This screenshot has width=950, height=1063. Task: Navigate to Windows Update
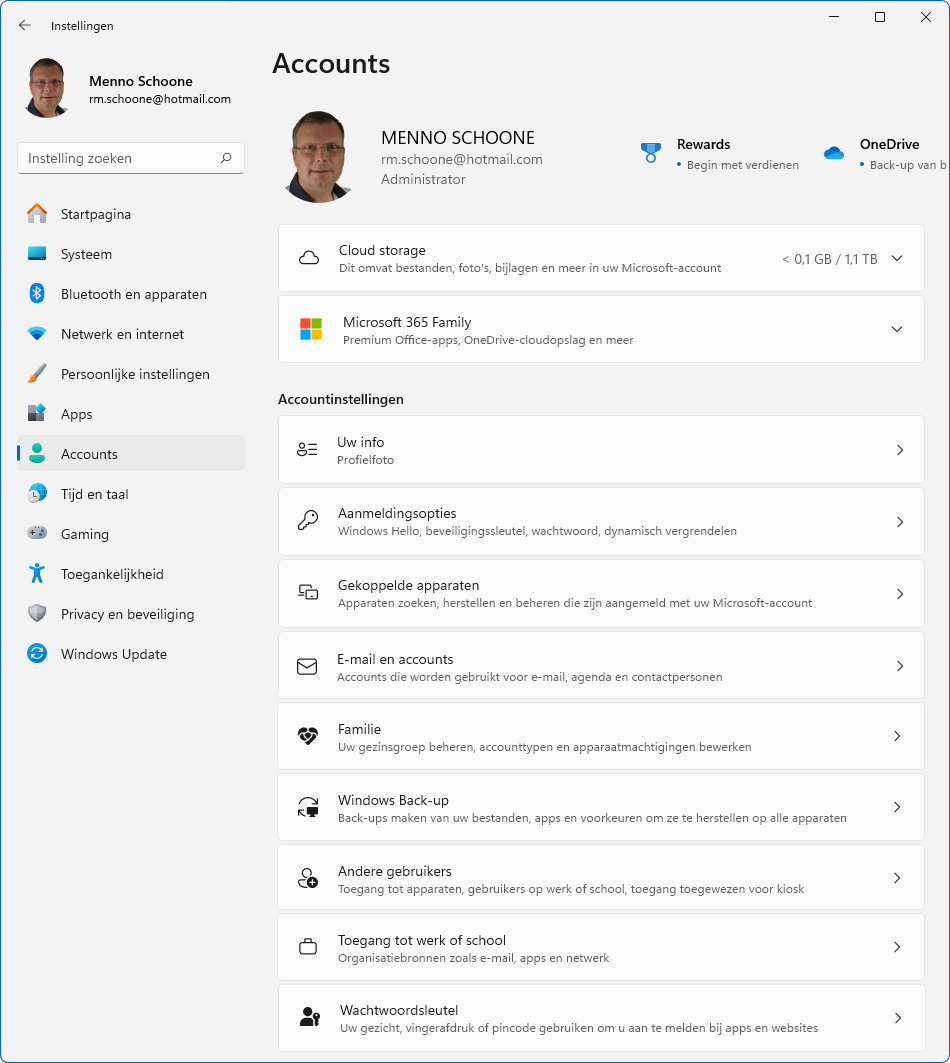click(131, 654)
